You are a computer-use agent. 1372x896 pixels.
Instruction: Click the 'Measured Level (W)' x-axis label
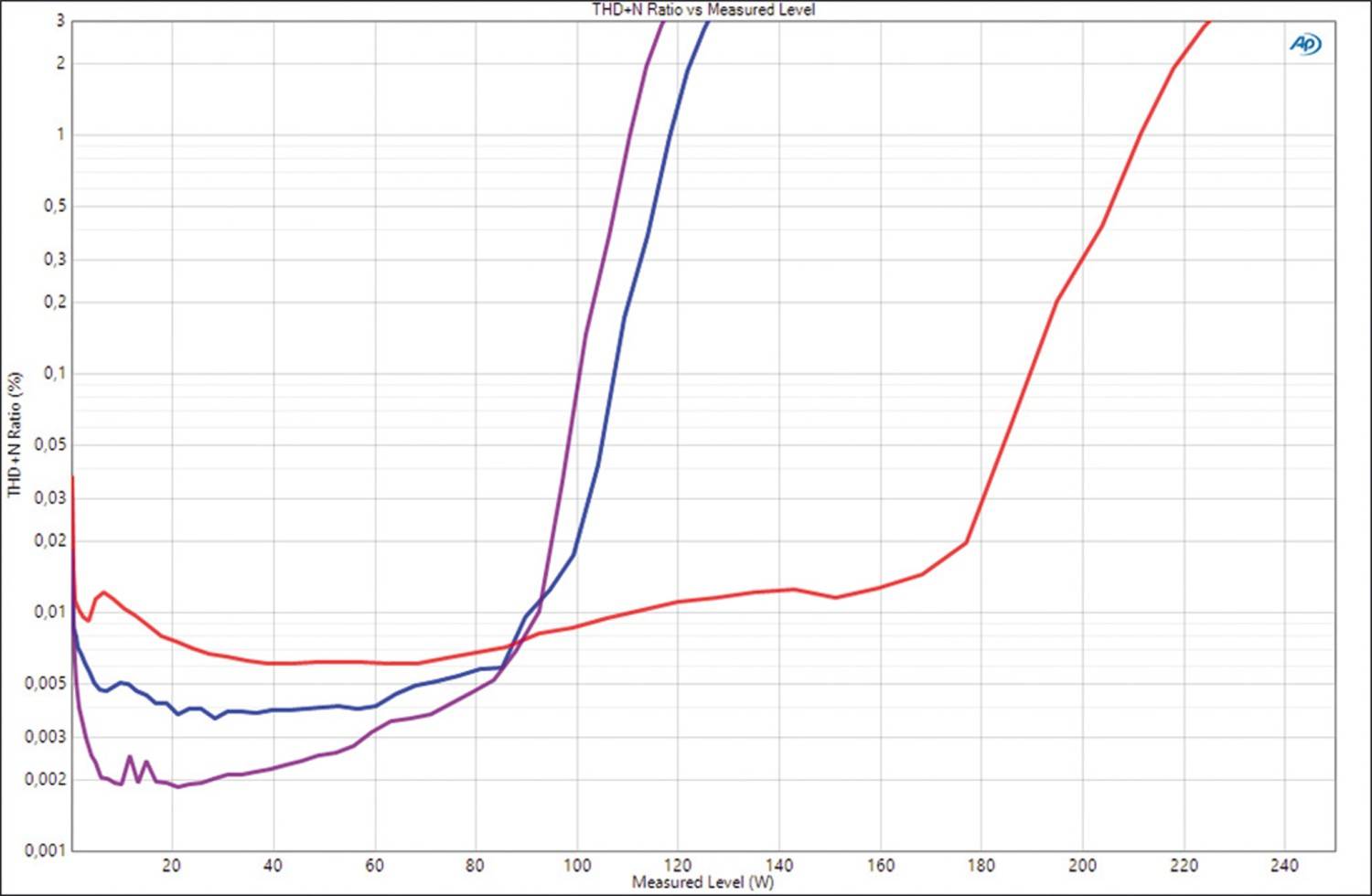pyautogui.click(x=702, y=882)
